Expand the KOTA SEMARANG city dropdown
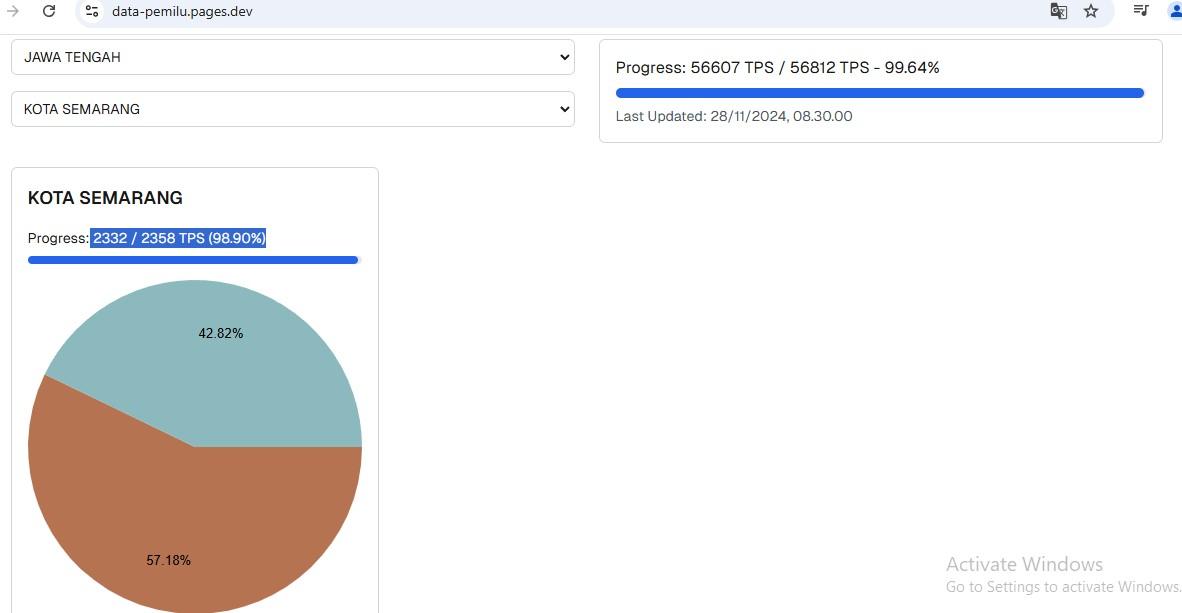The image size is (1182, 613). pyautogui.click(x=292, y=109)
